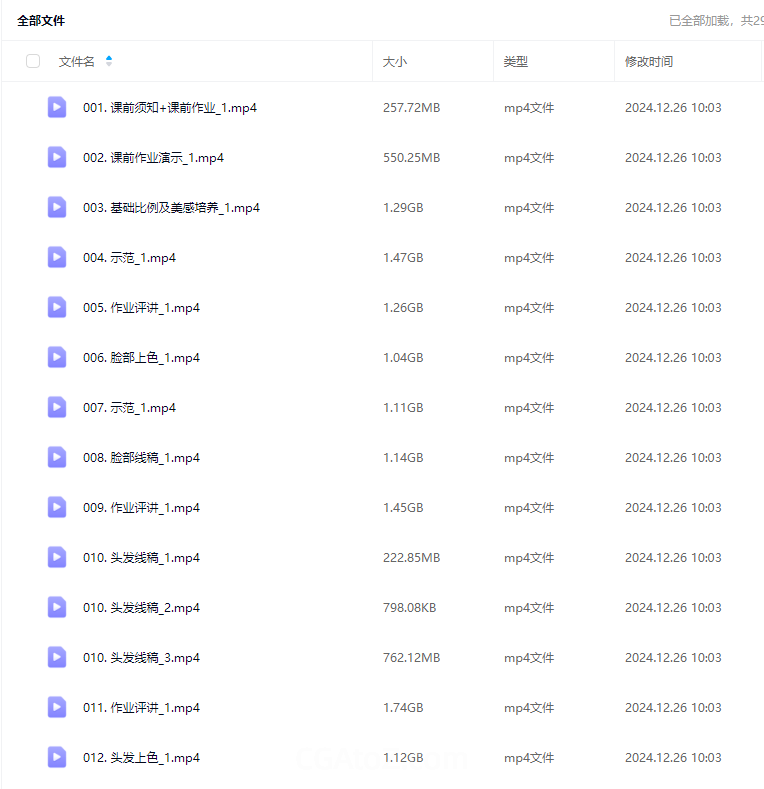Click the 类型 column header
The image size is (764, 789).
(x=516, y=62)
